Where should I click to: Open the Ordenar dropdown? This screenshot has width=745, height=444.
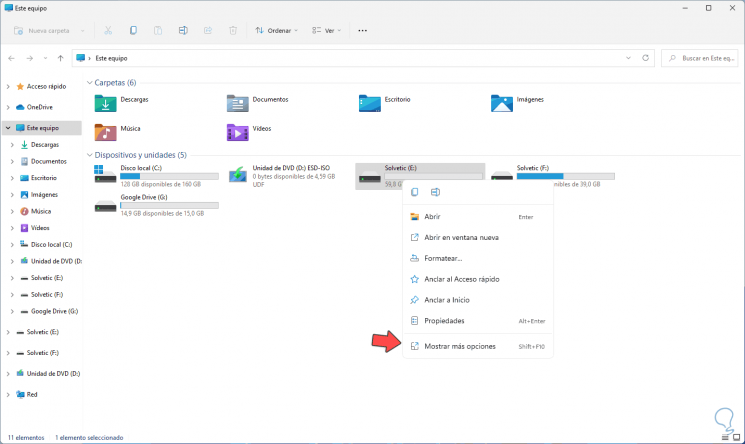(x=277, y=30)
